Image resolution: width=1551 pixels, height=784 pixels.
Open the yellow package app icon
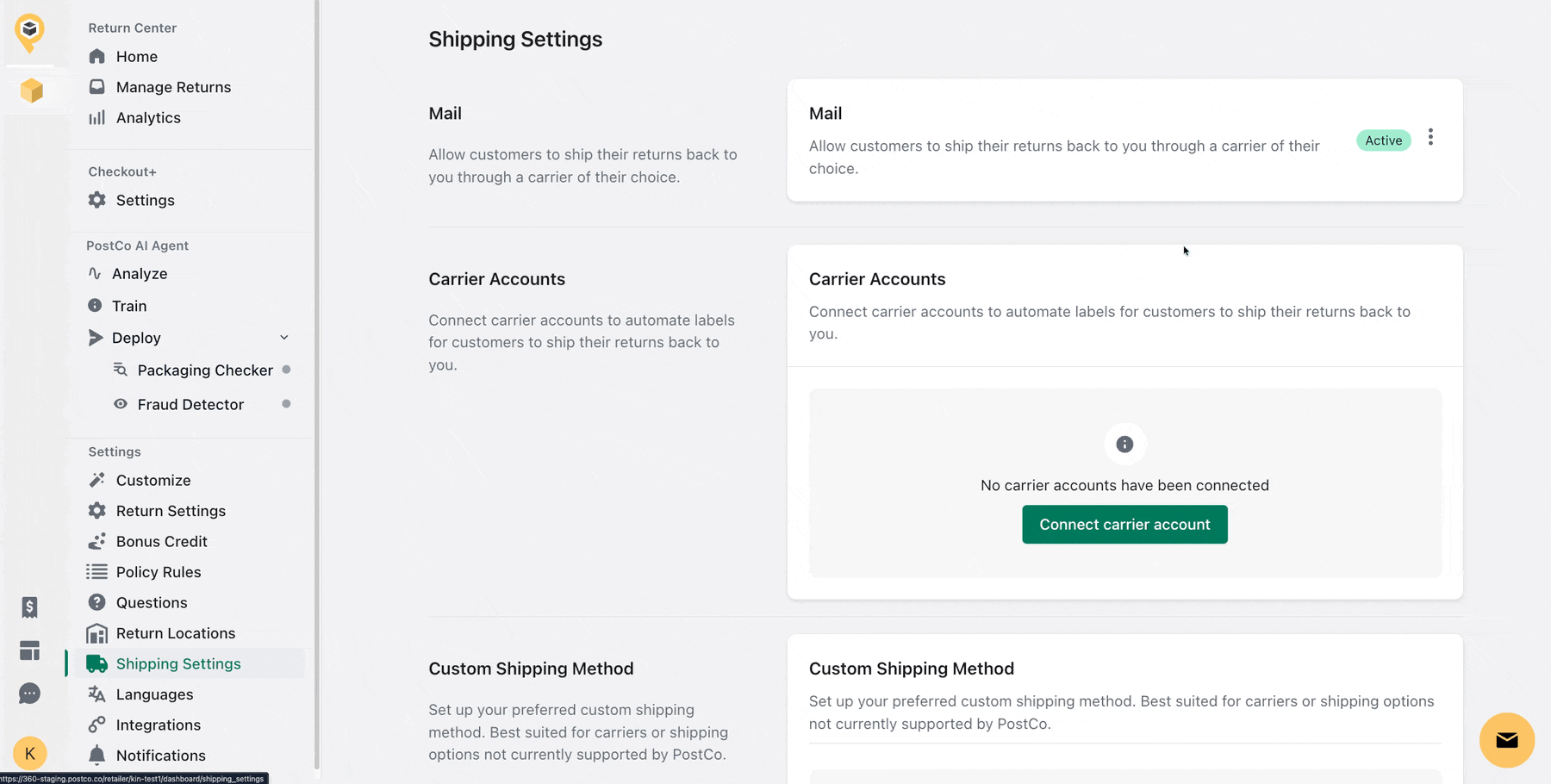pyautogui.click(x=32, y=90)
